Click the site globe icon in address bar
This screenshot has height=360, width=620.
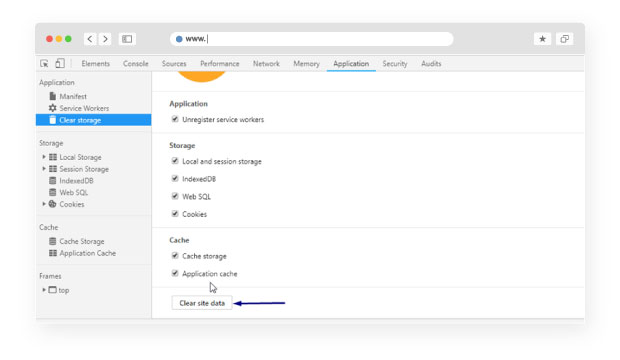179,39
